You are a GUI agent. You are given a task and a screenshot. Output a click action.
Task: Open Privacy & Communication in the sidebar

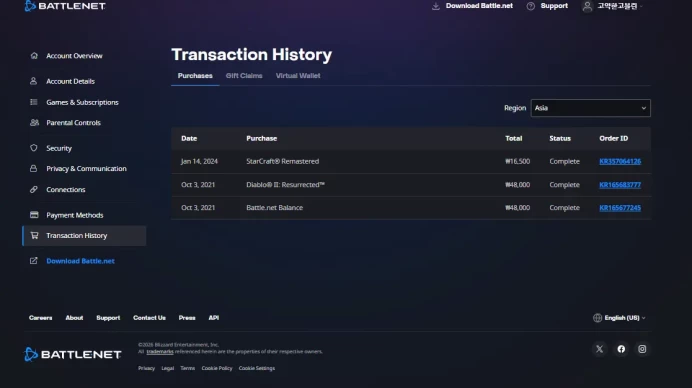[x=86, y=169]
